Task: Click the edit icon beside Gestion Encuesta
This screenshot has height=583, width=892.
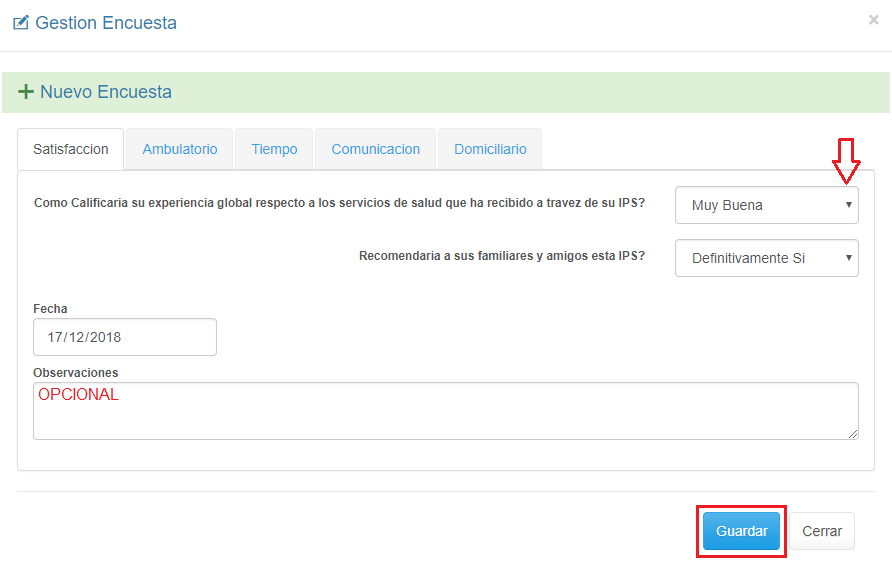Action: 20,22
